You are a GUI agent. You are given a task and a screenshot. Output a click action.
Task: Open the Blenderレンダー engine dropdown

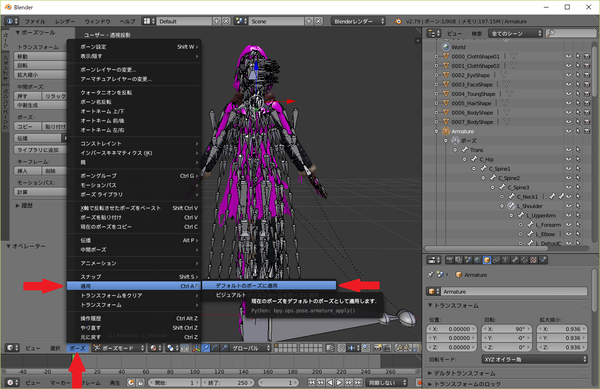pos(358,21)
